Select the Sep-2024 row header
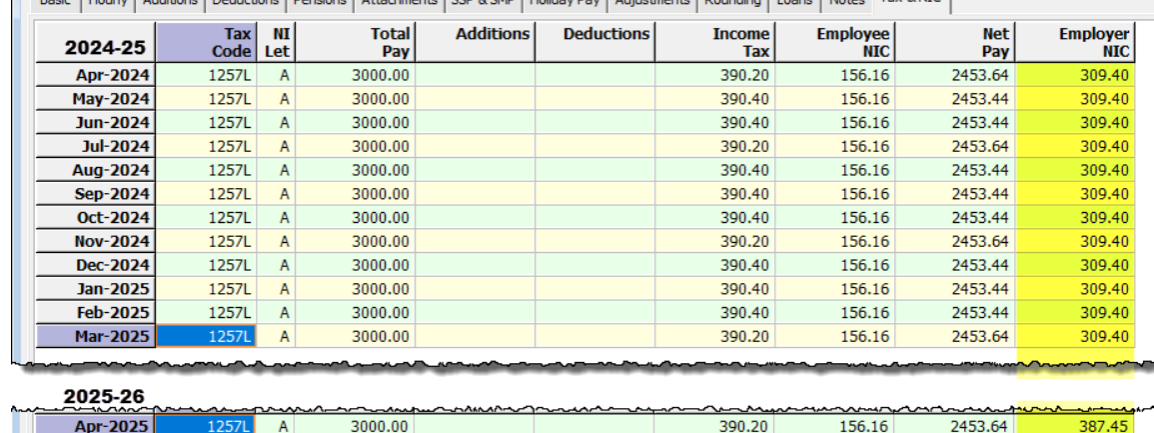Image resolution: width=1154 pixels, height=433 pixels. click(96, 194)
